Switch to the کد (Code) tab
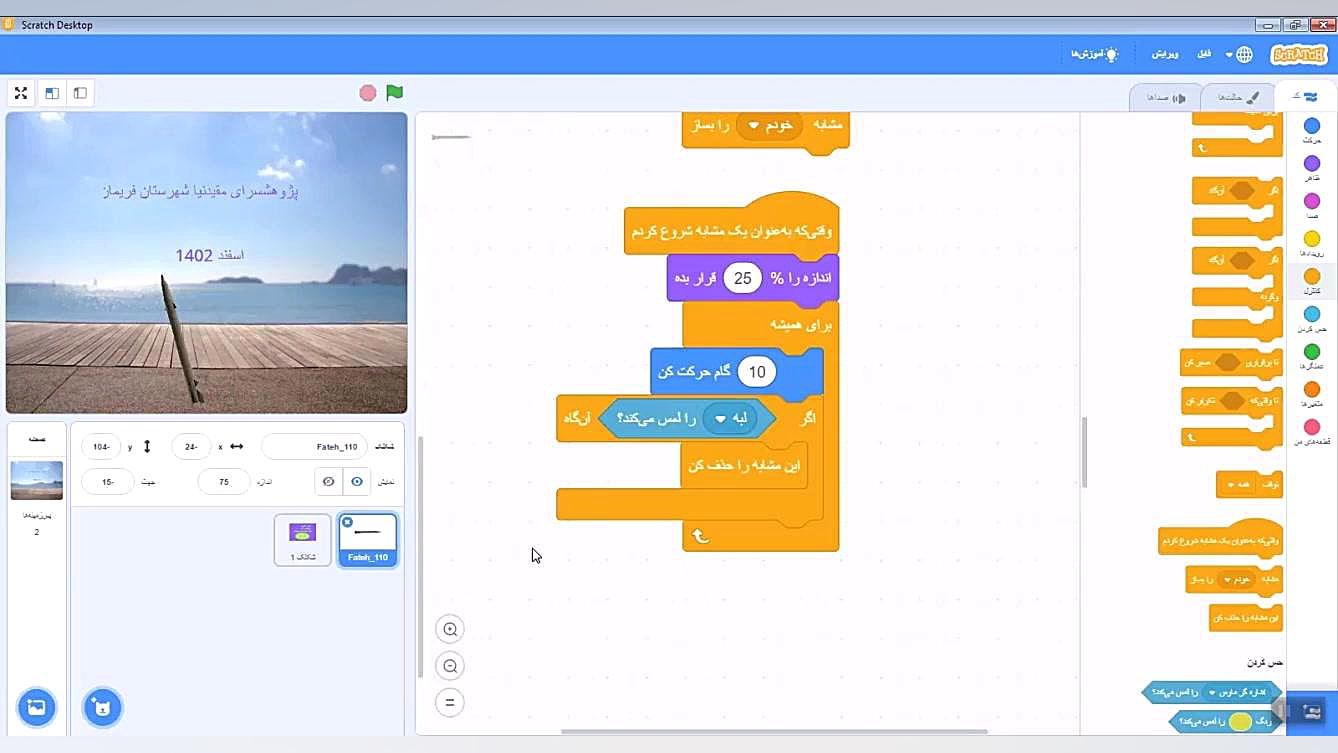 [x=1303, y=97]
